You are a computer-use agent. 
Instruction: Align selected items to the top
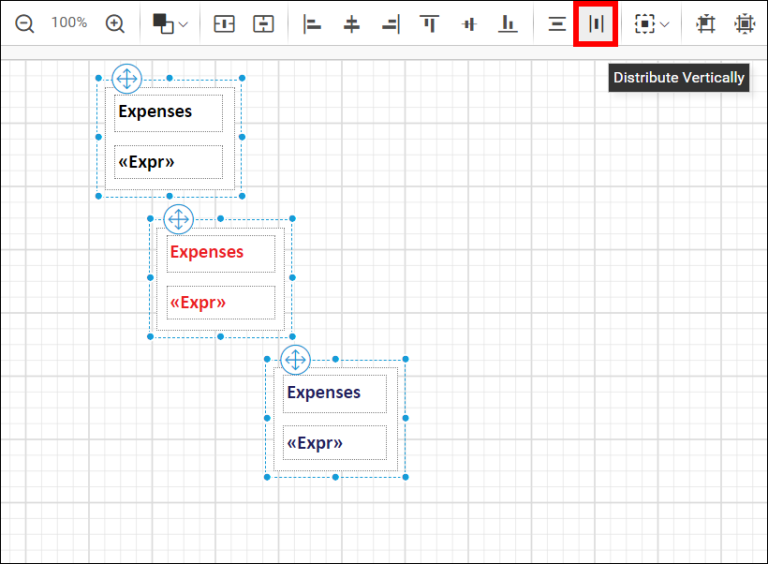coord(429,23)
